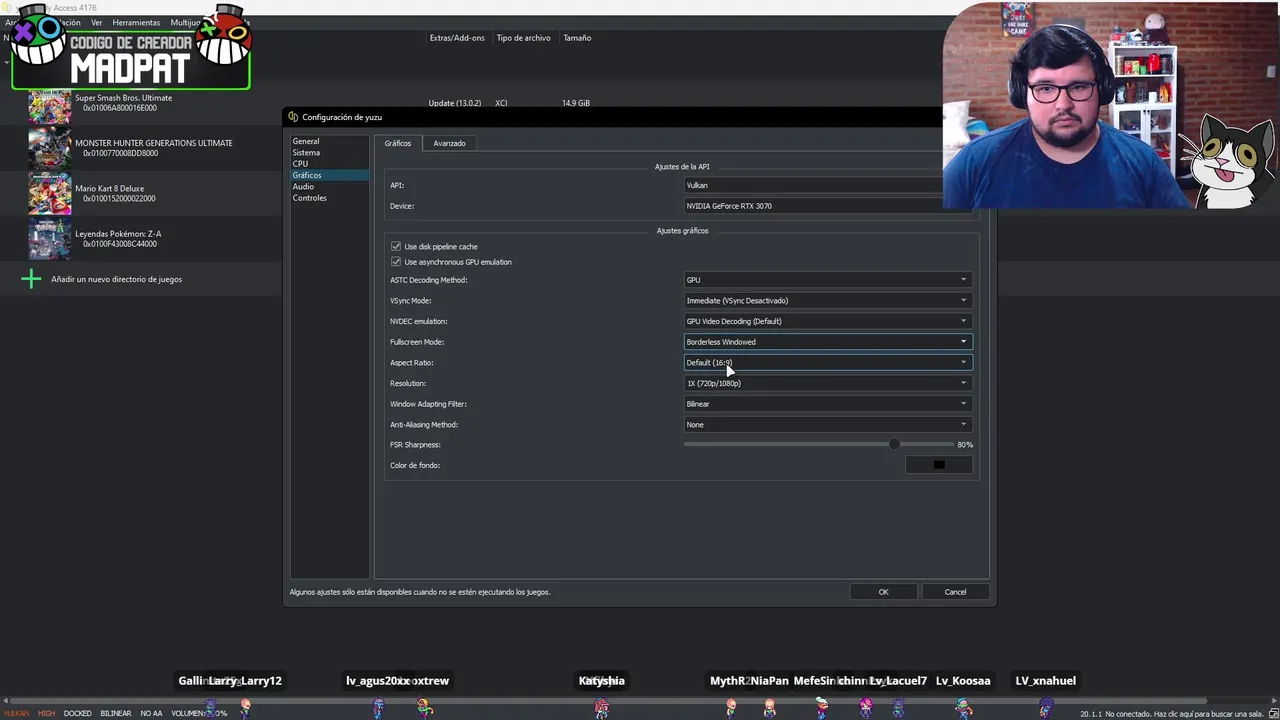
Task: Open the Herramientas menu
Action: coord(136,22)
